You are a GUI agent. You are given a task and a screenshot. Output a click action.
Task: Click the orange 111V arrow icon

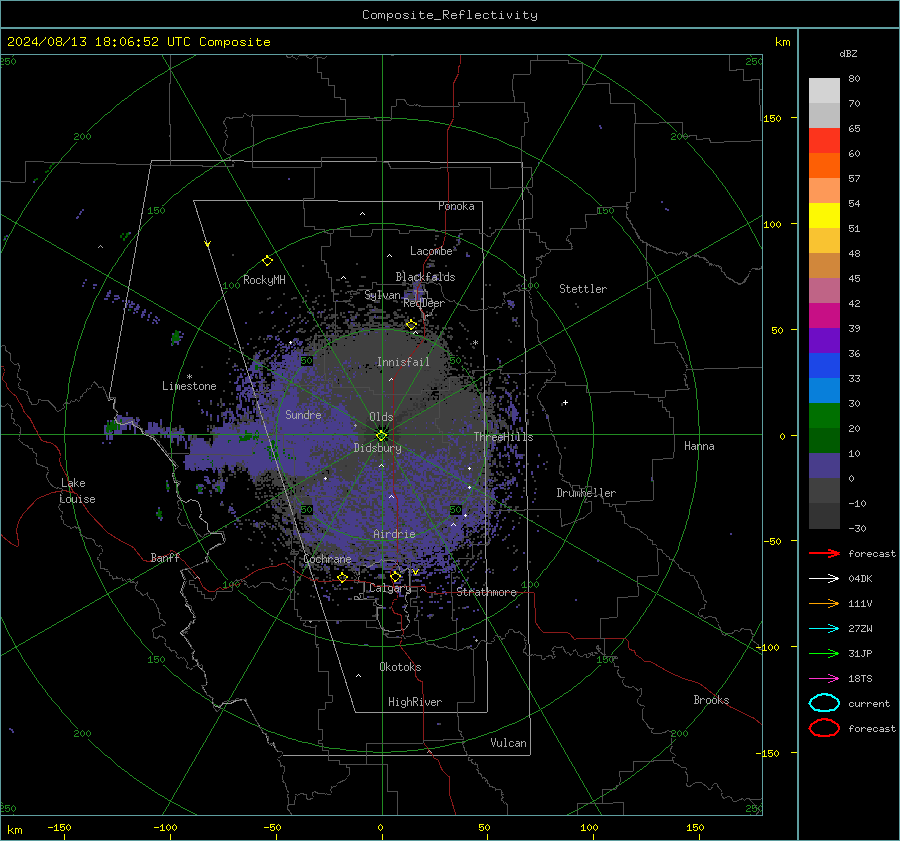pyautogui.click(x=824, y=603)
